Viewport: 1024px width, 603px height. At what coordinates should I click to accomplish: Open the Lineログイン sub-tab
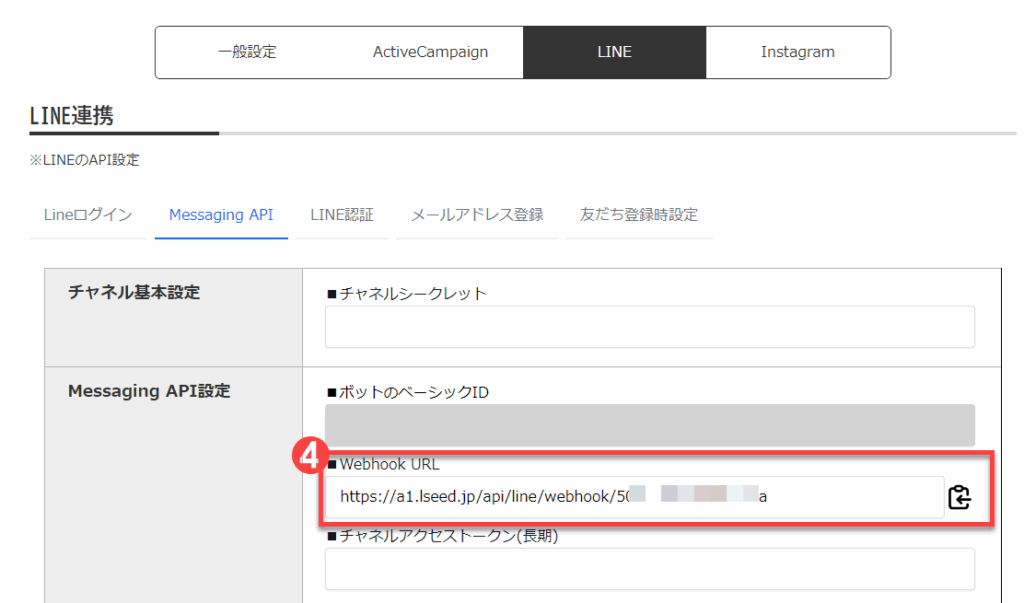click(x=88, y=215)
